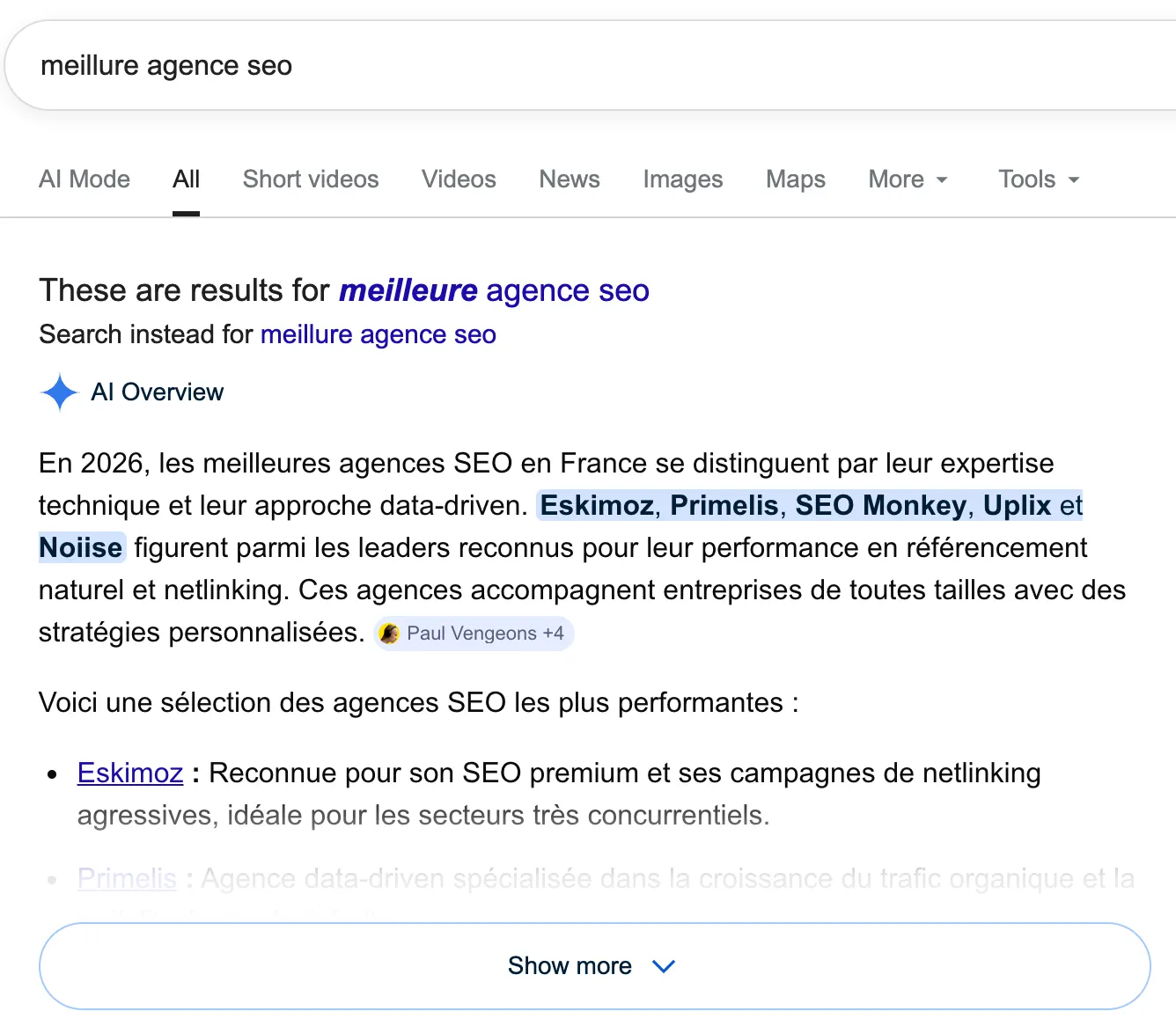Click the corrected "meilleure agence seo" link
The image size is (1176, 1026).
pos(494,290)
